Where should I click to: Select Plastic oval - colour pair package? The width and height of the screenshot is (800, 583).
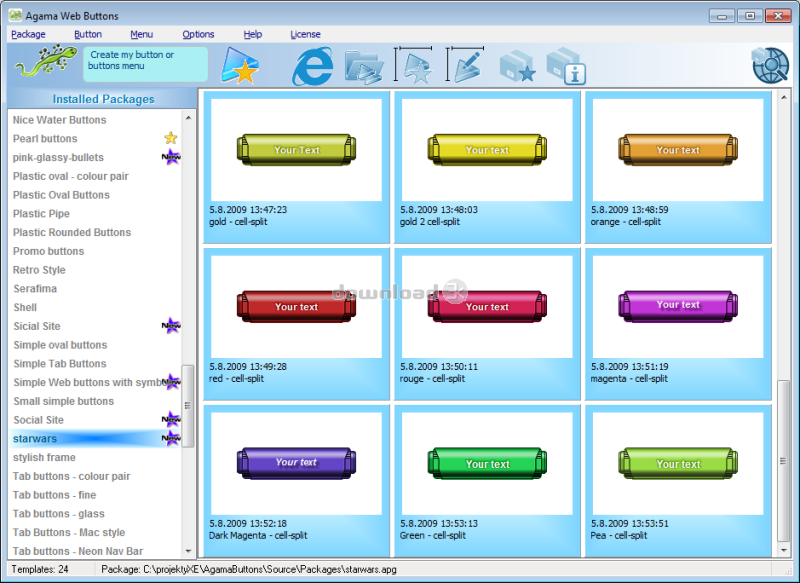(95, 176)
